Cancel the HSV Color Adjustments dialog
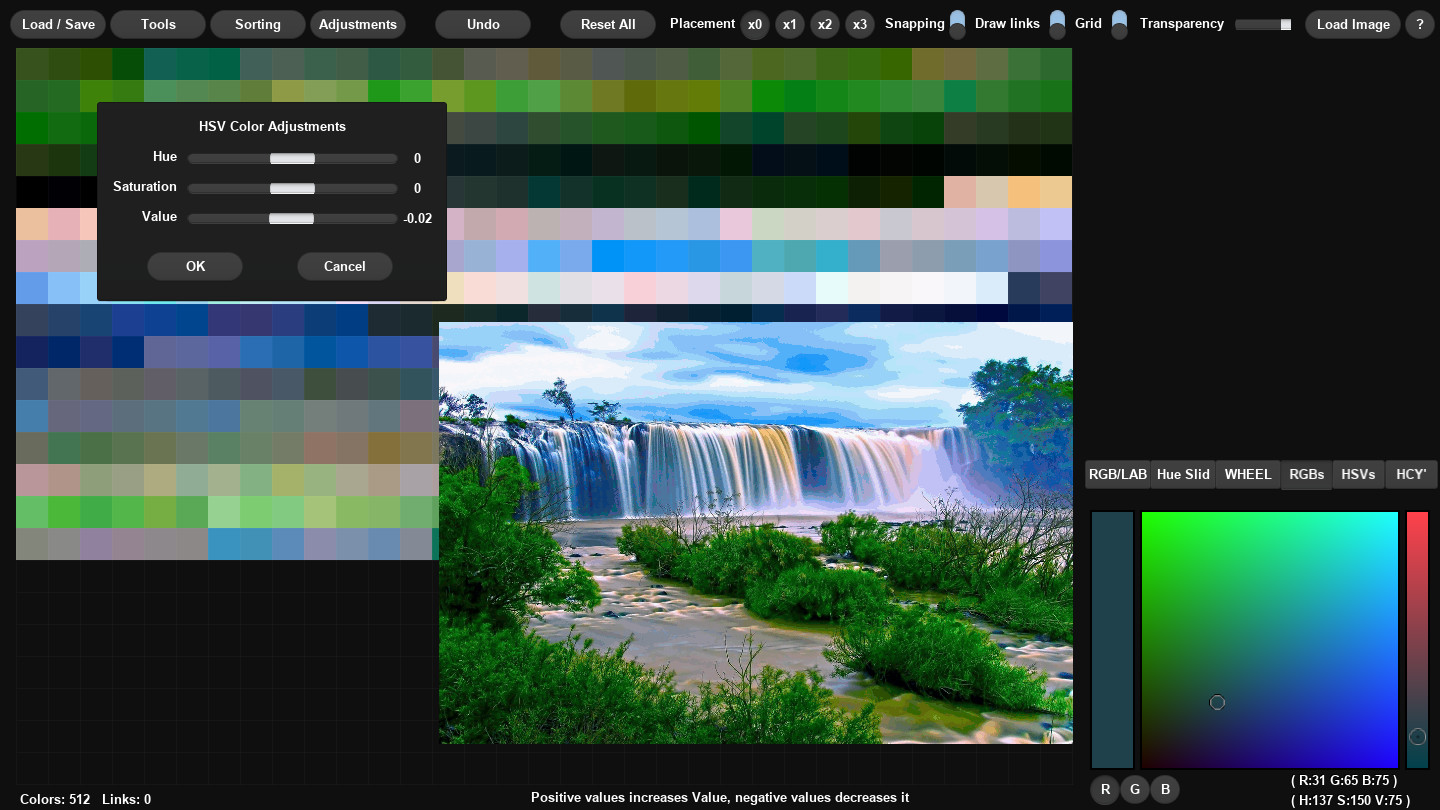 pyautogui.click(x=344, y=266)
